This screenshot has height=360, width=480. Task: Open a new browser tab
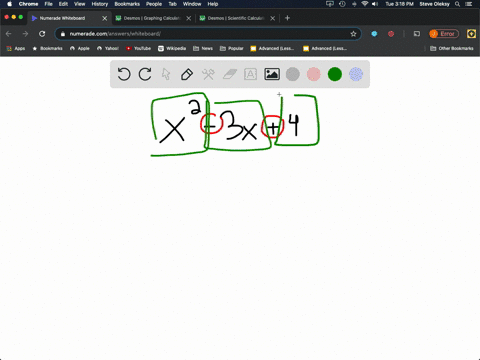(287, 18)
